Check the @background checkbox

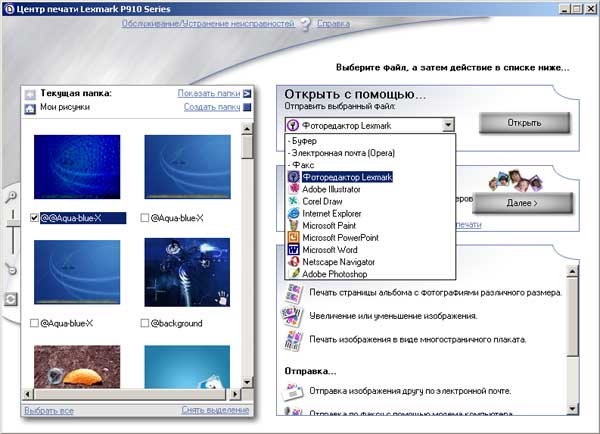145,323
